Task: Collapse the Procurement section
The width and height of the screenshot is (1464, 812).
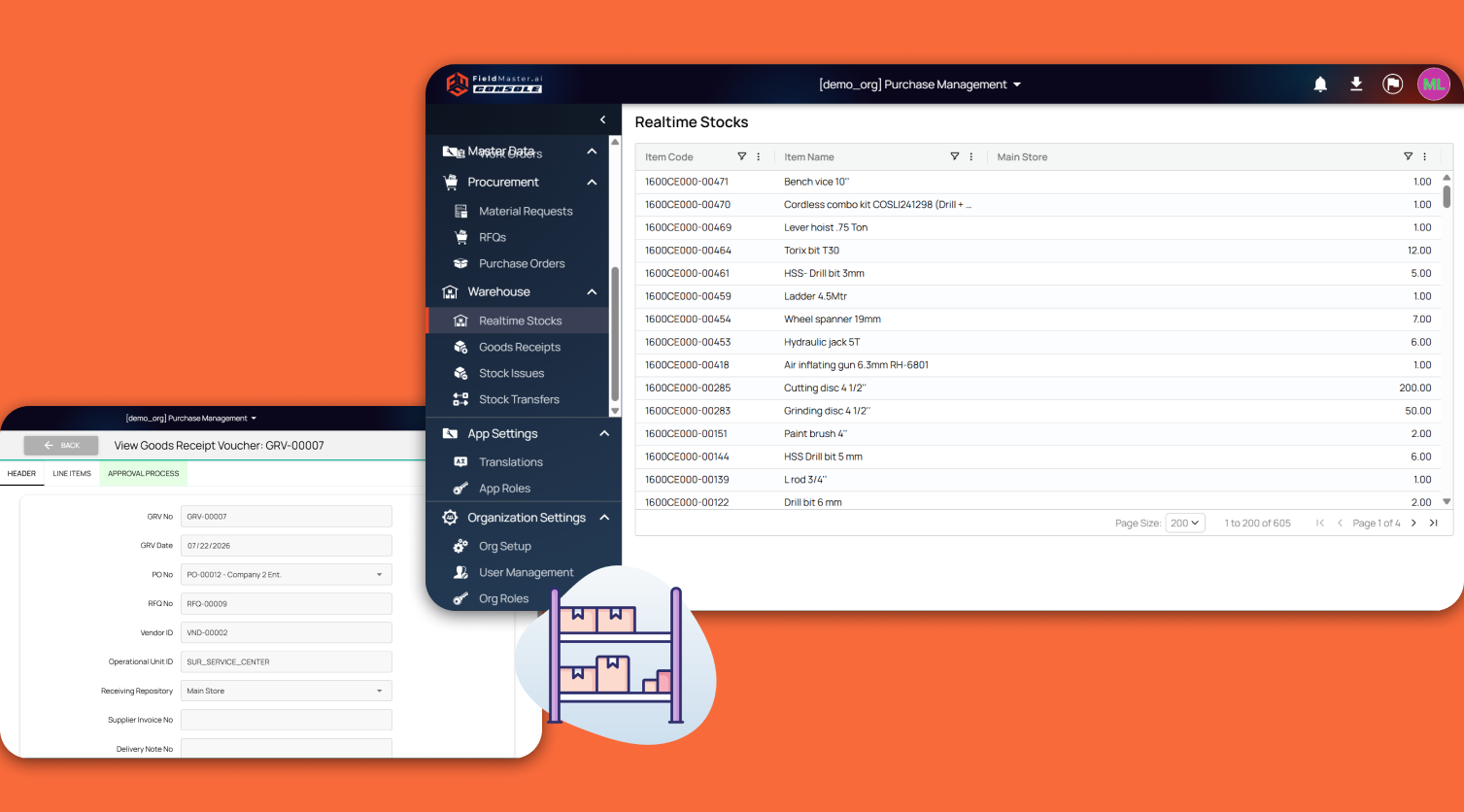Action: [x=592, y=183]
